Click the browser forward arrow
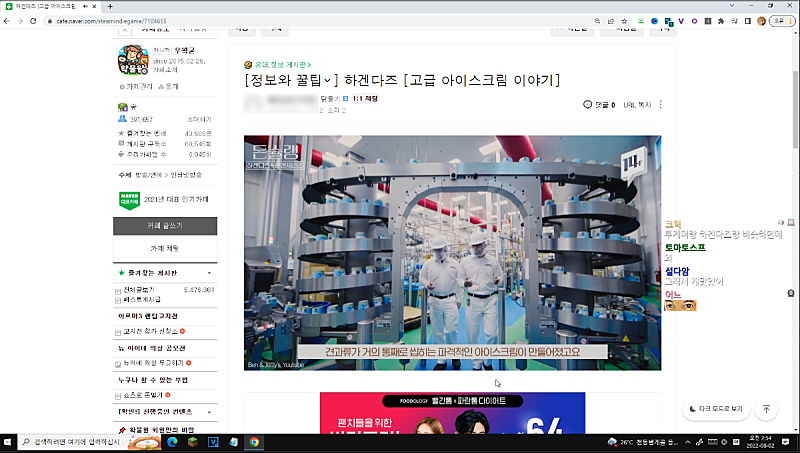800x453 pixels. [x=20, y=21]
